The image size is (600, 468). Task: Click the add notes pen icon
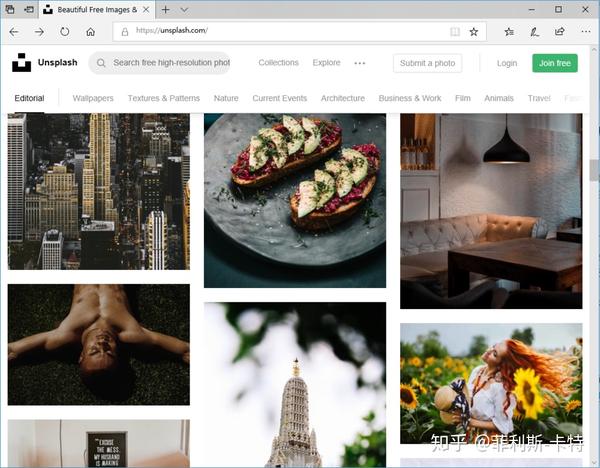[535, 32]
